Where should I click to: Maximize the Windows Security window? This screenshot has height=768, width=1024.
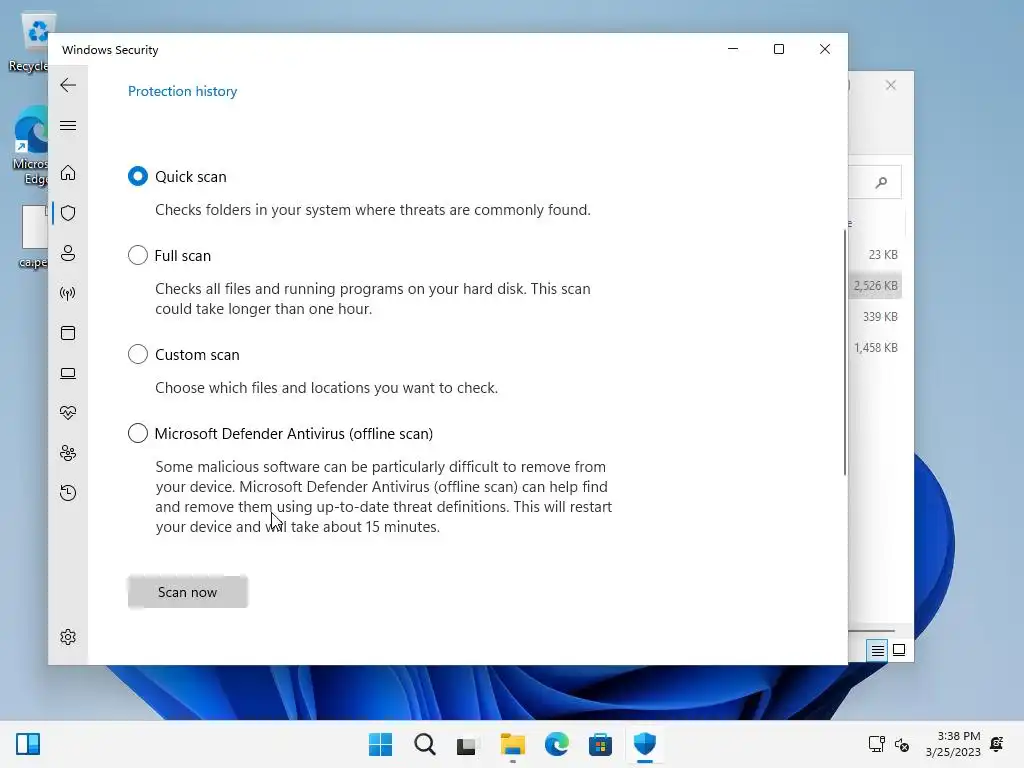[x=778, y=50]
